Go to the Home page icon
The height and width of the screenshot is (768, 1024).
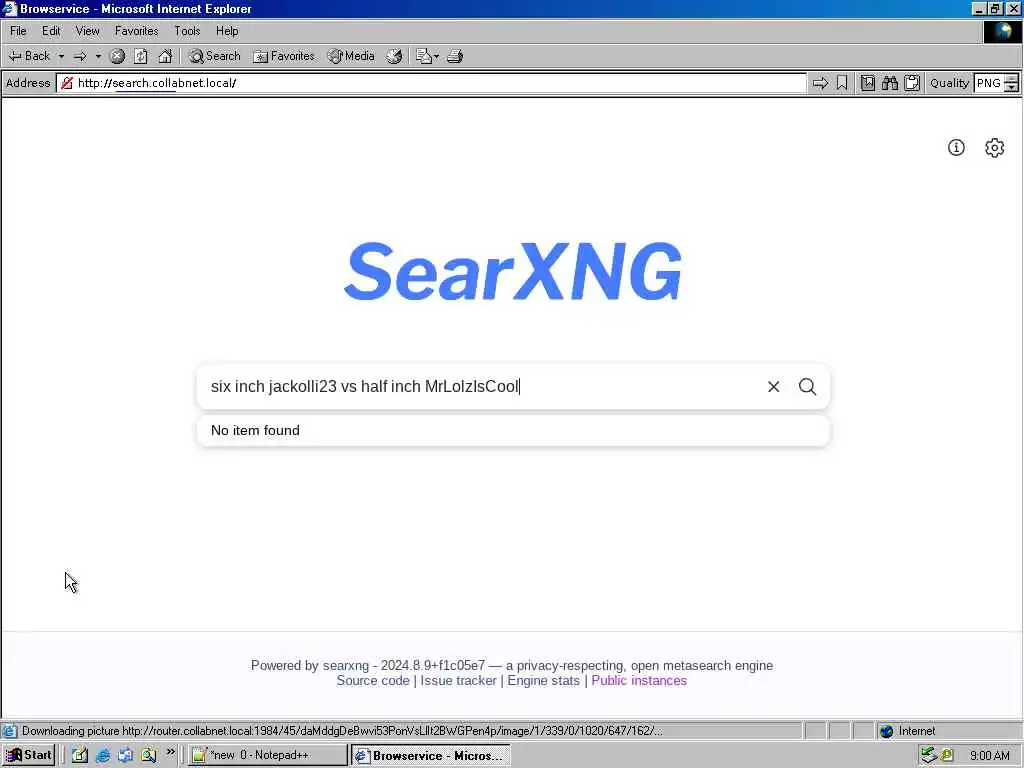click(x=165, y=56)
